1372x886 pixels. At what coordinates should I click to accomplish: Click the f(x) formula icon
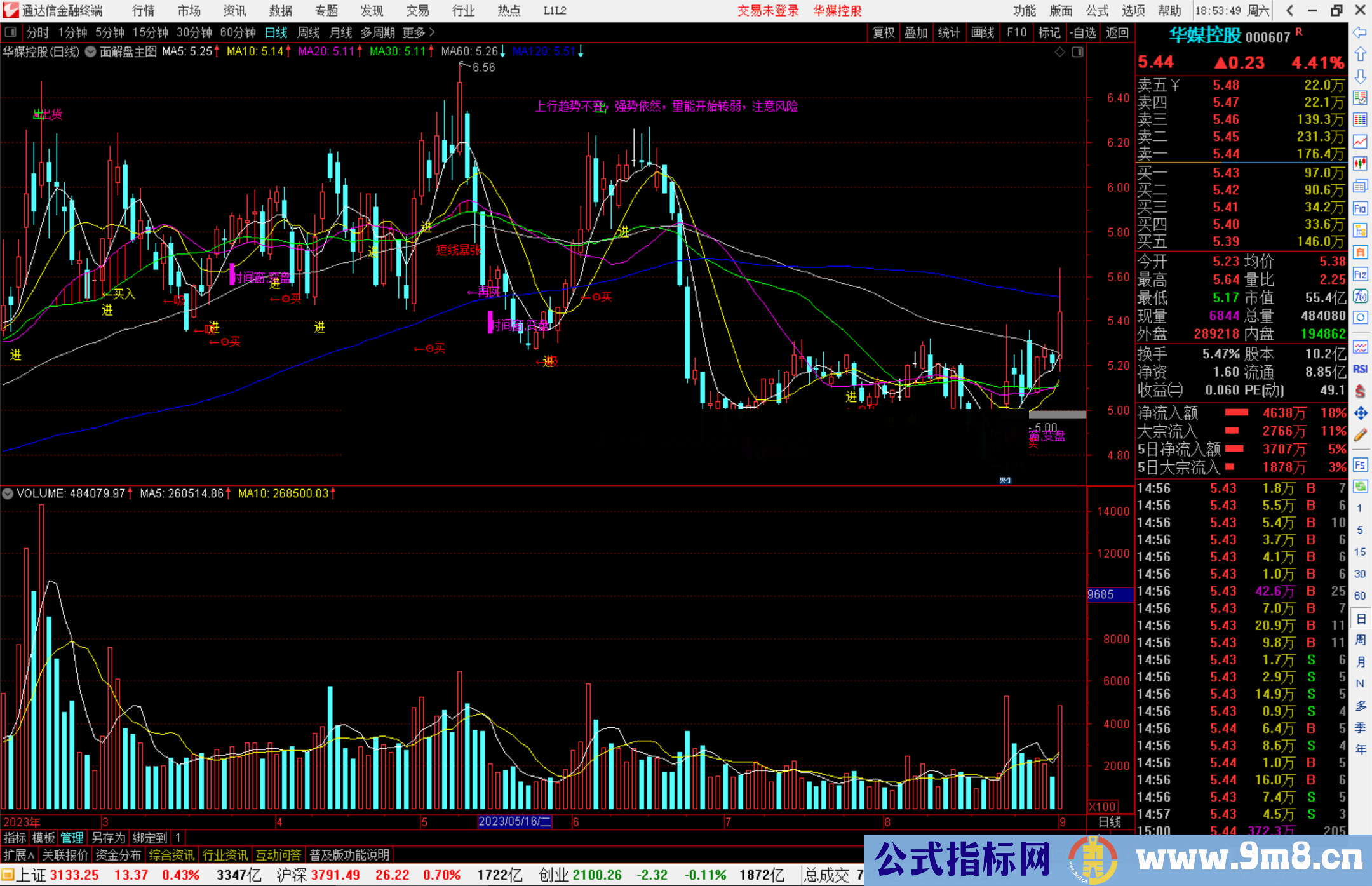tap(1360, 296)
